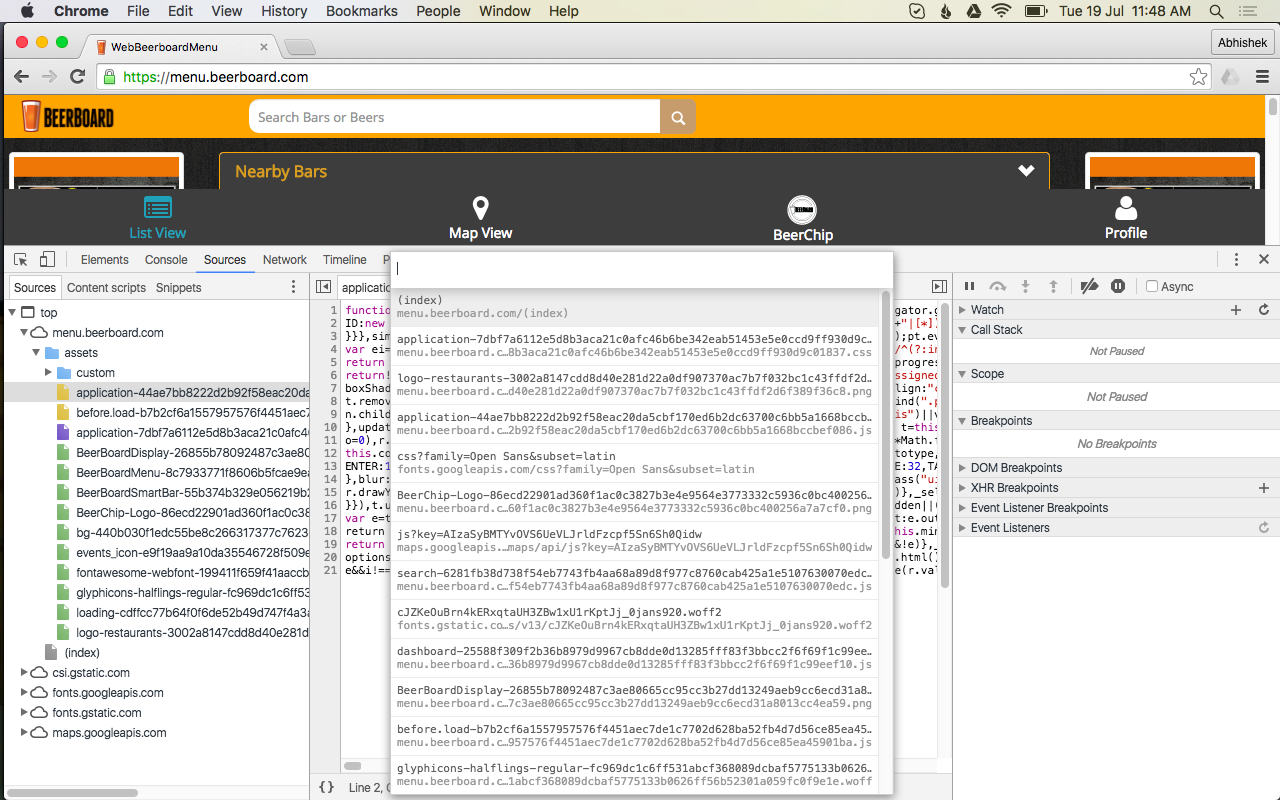
Task: Deactivate breakpoints icon
Action: coord(1090,287)
